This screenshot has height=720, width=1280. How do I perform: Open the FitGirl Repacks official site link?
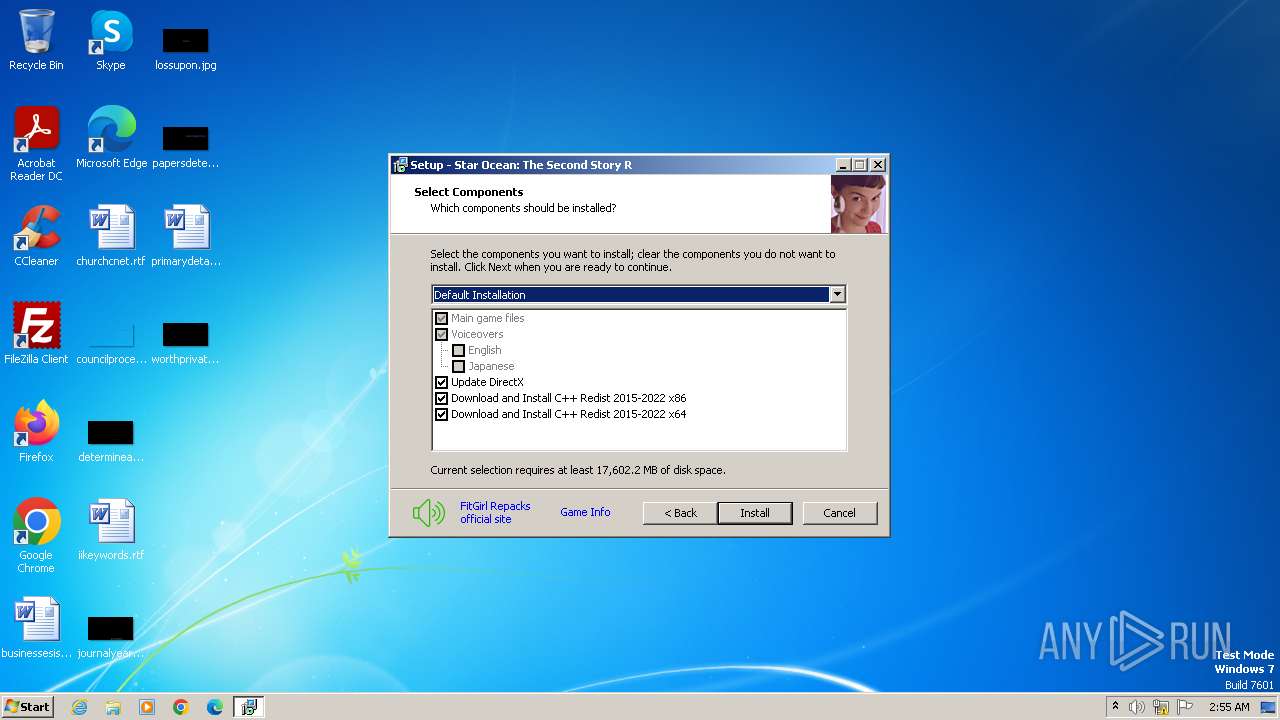495,513
